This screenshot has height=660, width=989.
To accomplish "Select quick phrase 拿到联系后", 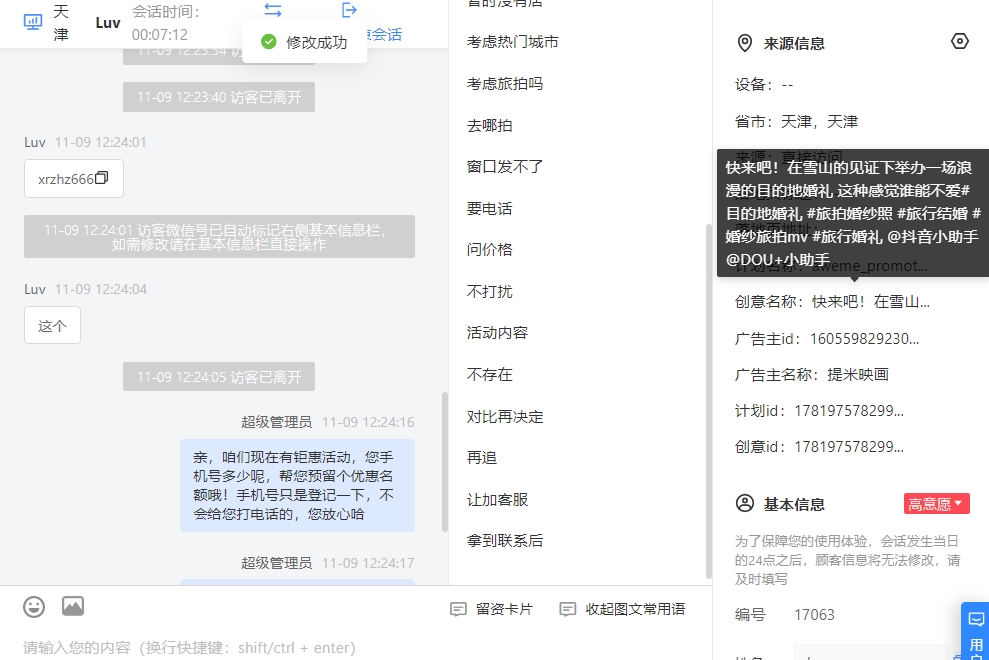I will pyautogui.click(x=505, y=540).
